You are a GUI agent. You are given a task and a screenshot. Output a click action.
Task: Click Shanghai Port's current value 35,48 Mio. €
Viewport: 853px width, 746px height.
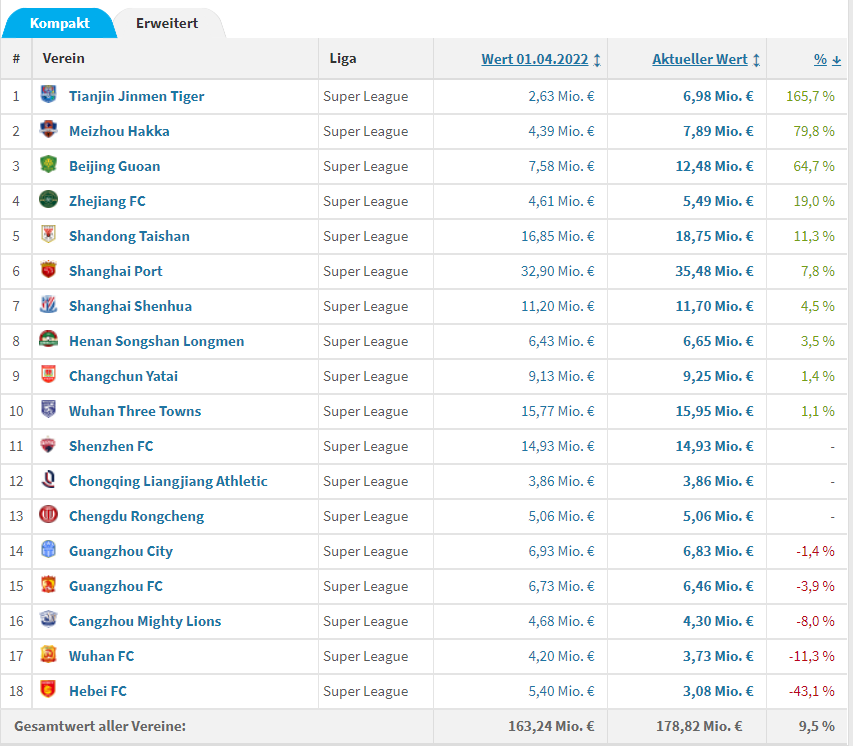(x=714, y=271)
